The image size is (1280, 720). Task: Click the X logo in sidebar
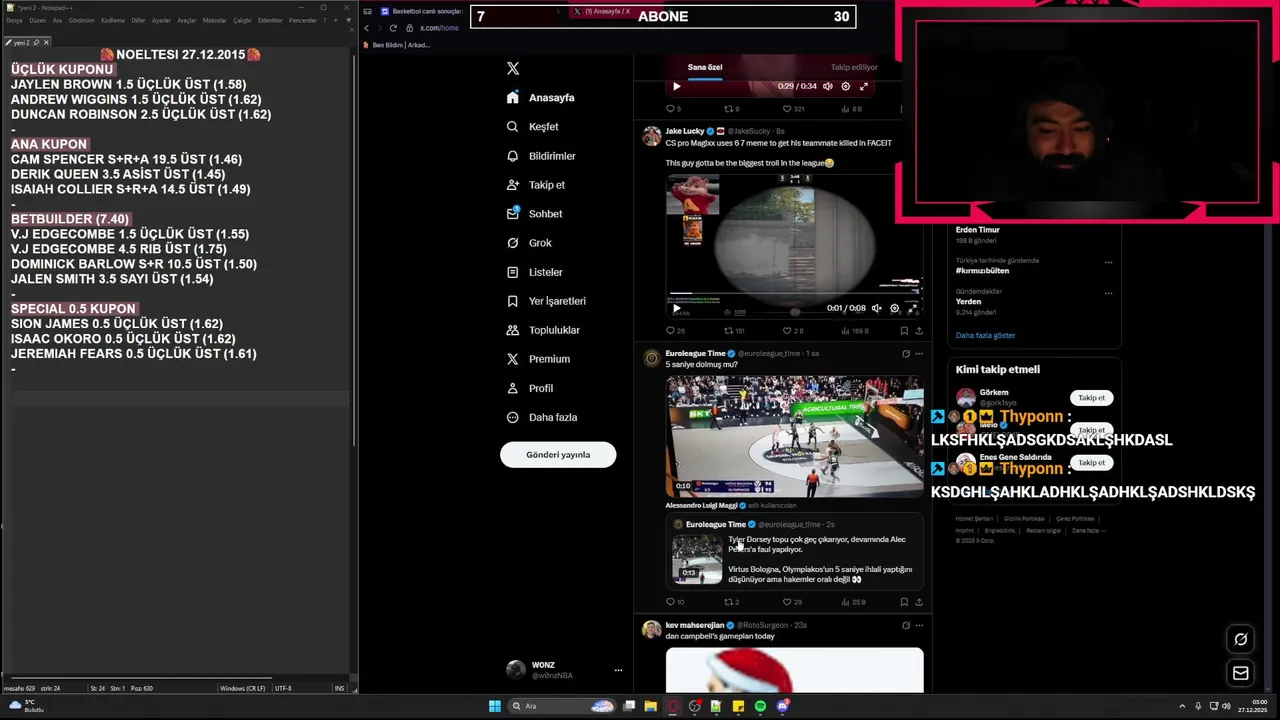pos(513,68)
